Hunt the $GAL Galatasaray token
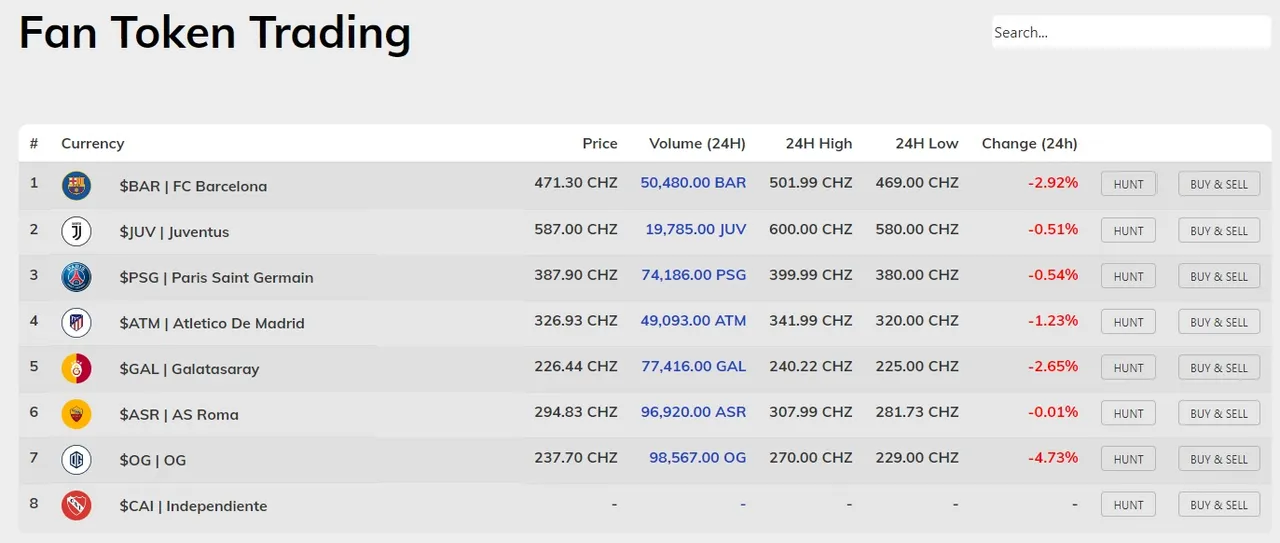1280x543 pixels. point(1128,367)
